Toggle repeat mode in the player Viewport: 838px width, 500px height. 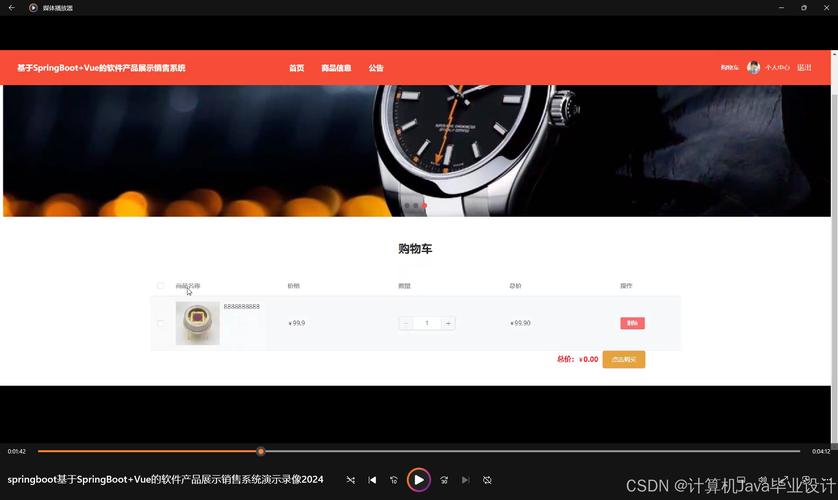tap(487, 480)
